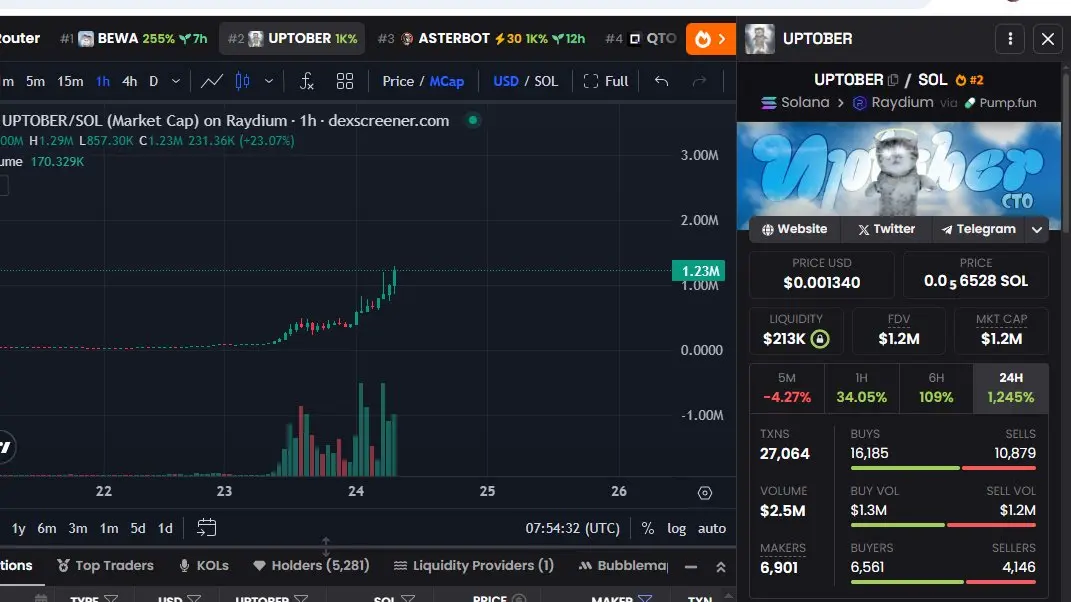
Task: Open the Liquidity Providers (1) tab
Action: click(473, 566)
